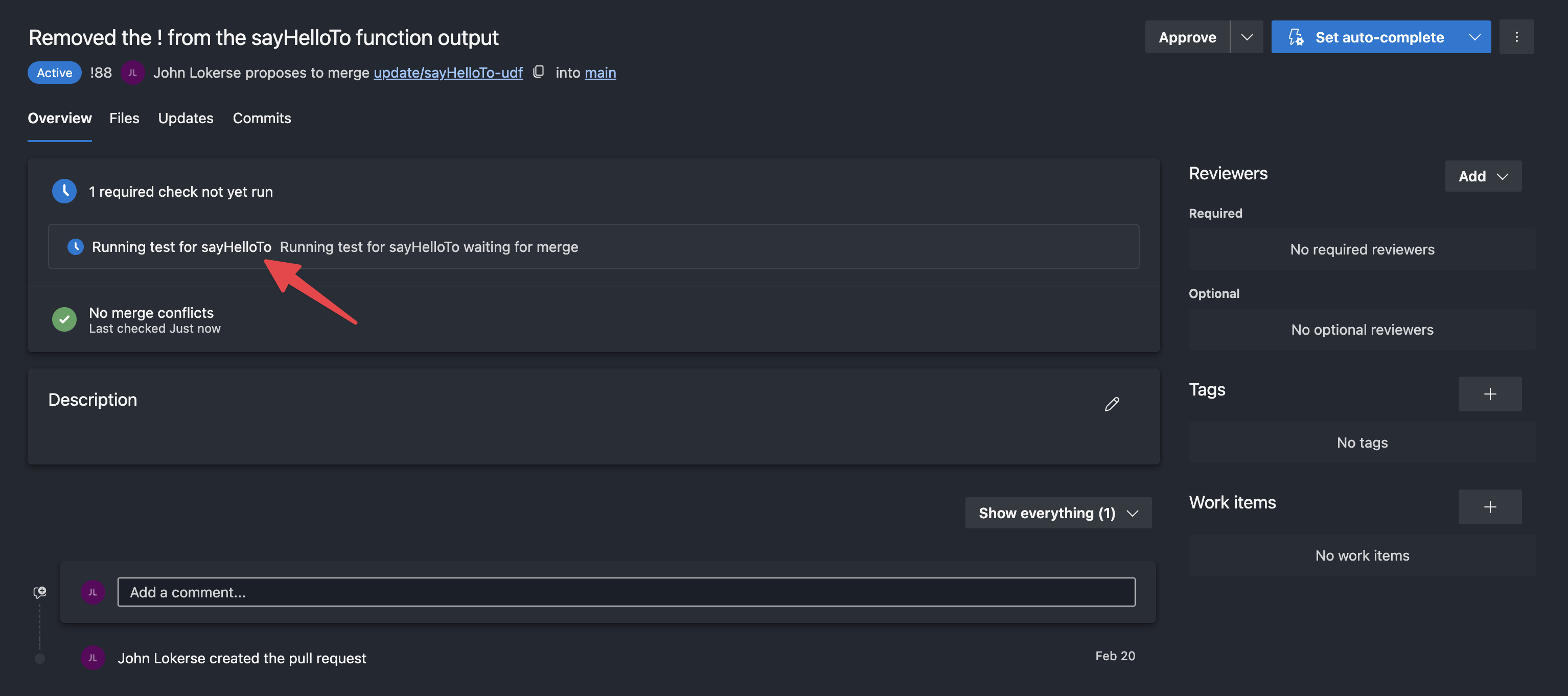Click the required check clock status icon
Image resolution: width=1568 pixels, height=696 pixels.
[x=64, y=191]
